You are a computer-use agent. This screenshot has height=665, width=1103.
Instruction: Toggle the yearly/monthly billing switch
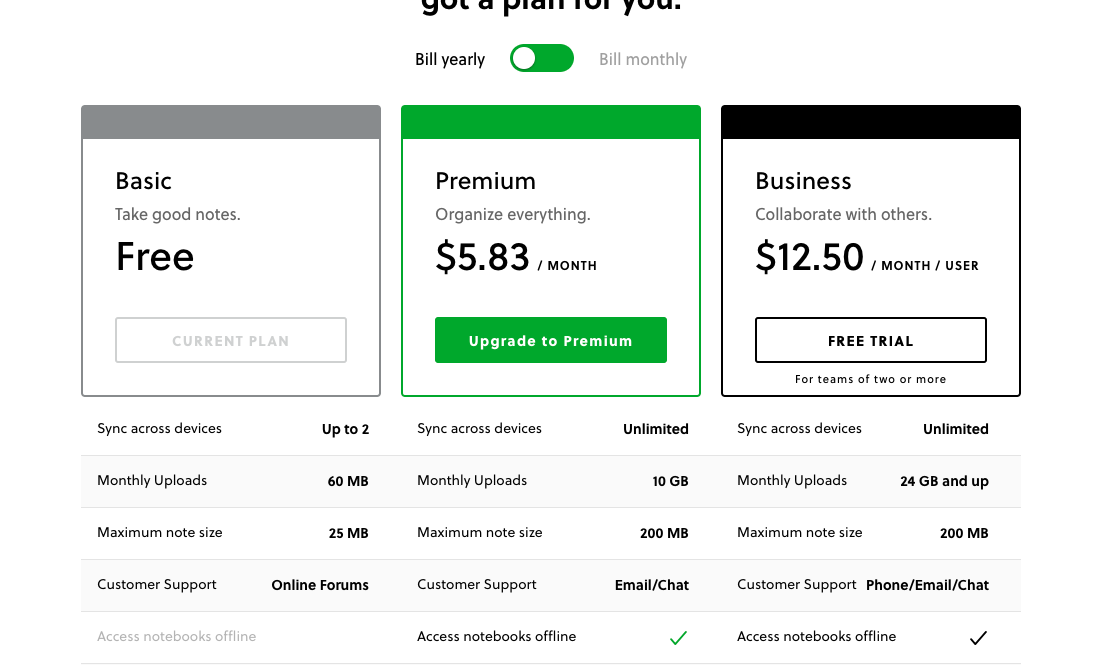coord(541,59)
